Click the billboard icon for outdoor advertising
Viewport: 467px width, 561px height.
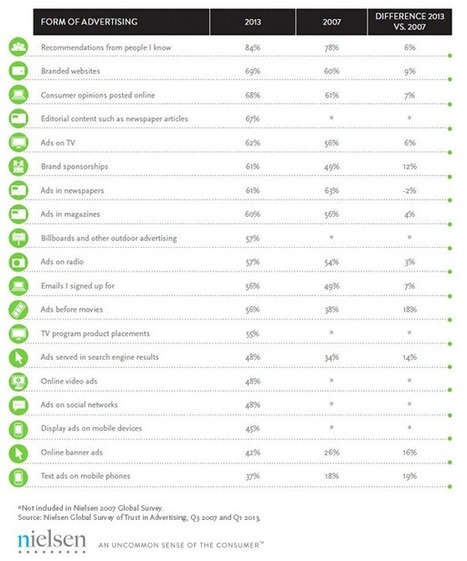tap(18, 238)
